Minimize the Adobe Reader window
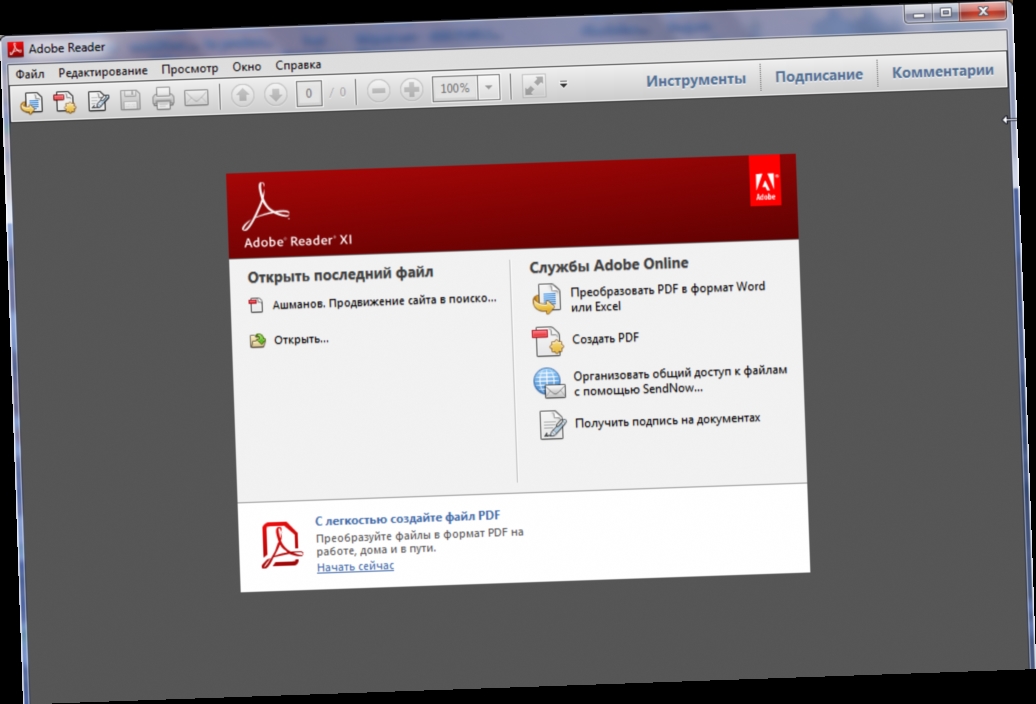 [x=918, y=14]
